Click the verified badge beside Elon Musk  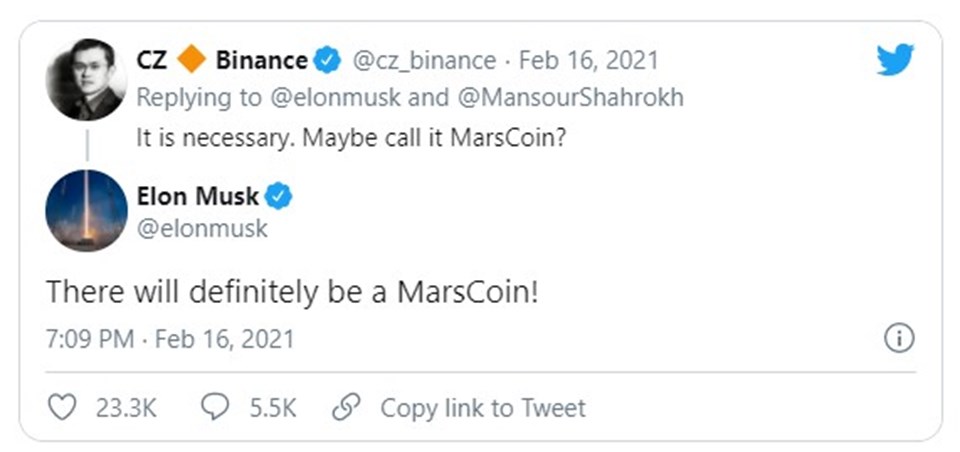pyautogui.click(x=279, y=197)
